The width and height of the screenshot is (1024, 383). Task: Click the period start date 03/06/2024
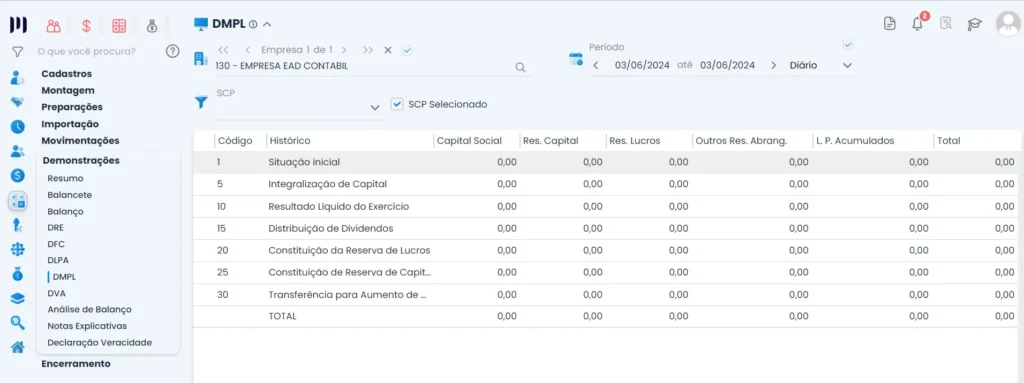642,65
